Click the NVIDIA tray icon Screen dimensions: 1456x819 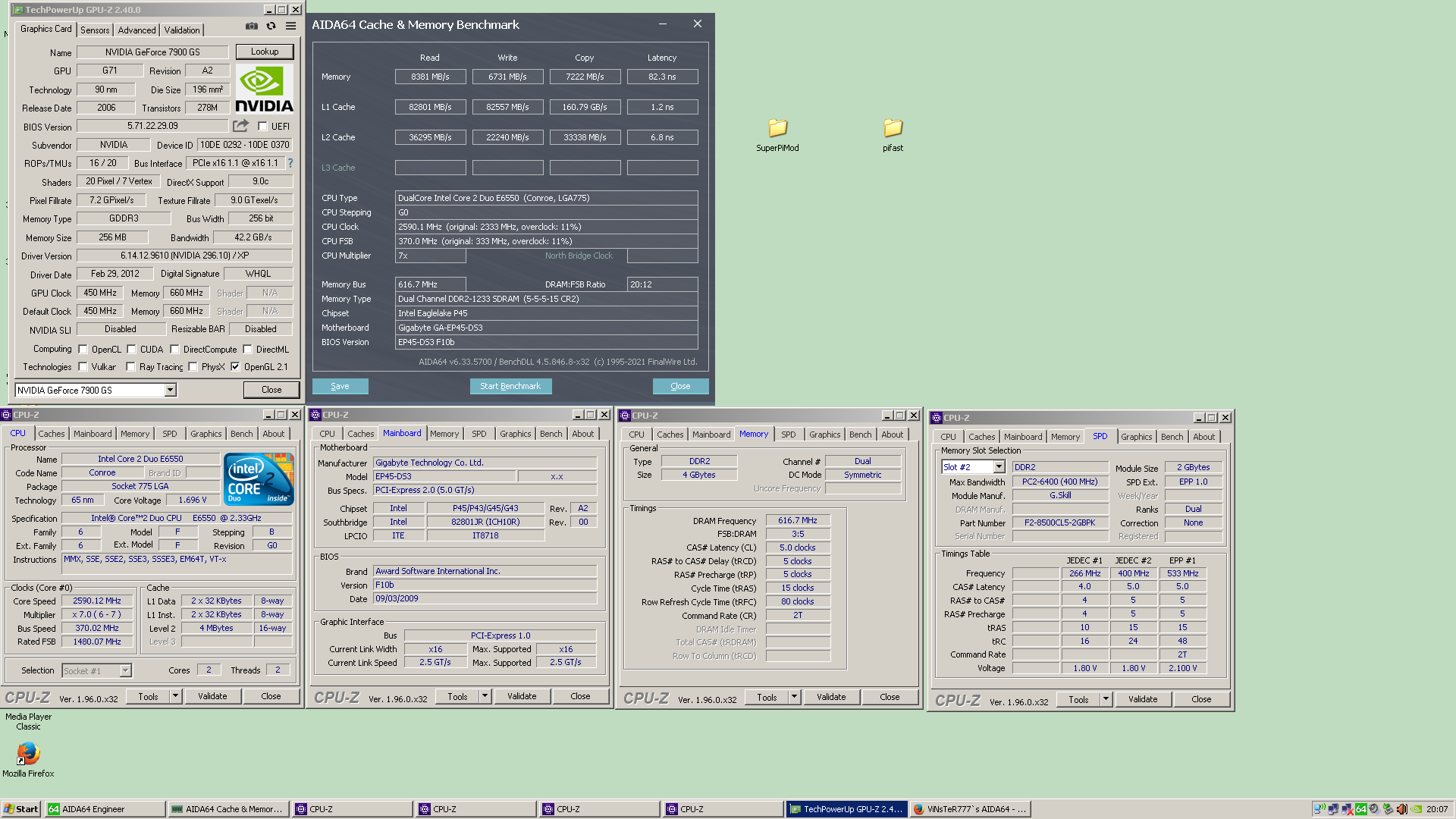[1416, 809]
